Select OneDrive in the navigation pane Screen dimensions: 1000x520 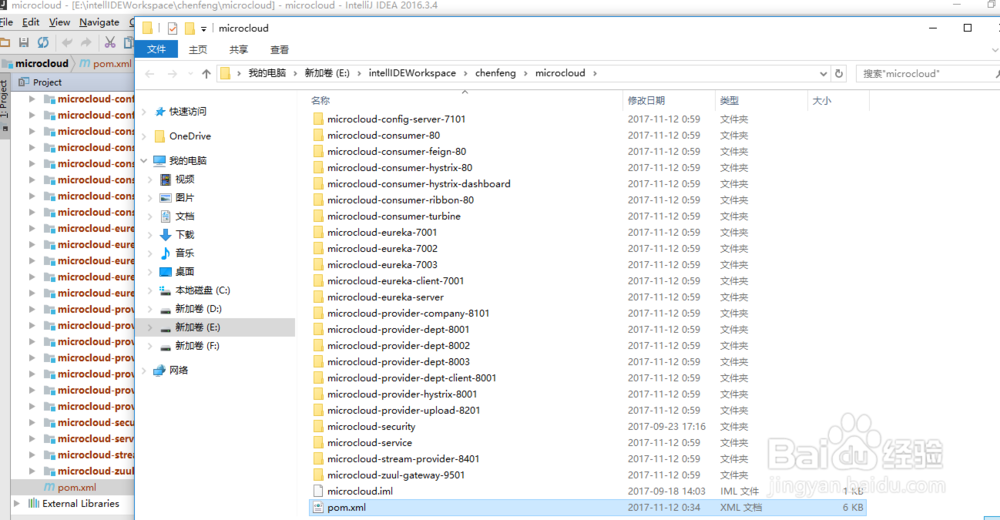182,136
